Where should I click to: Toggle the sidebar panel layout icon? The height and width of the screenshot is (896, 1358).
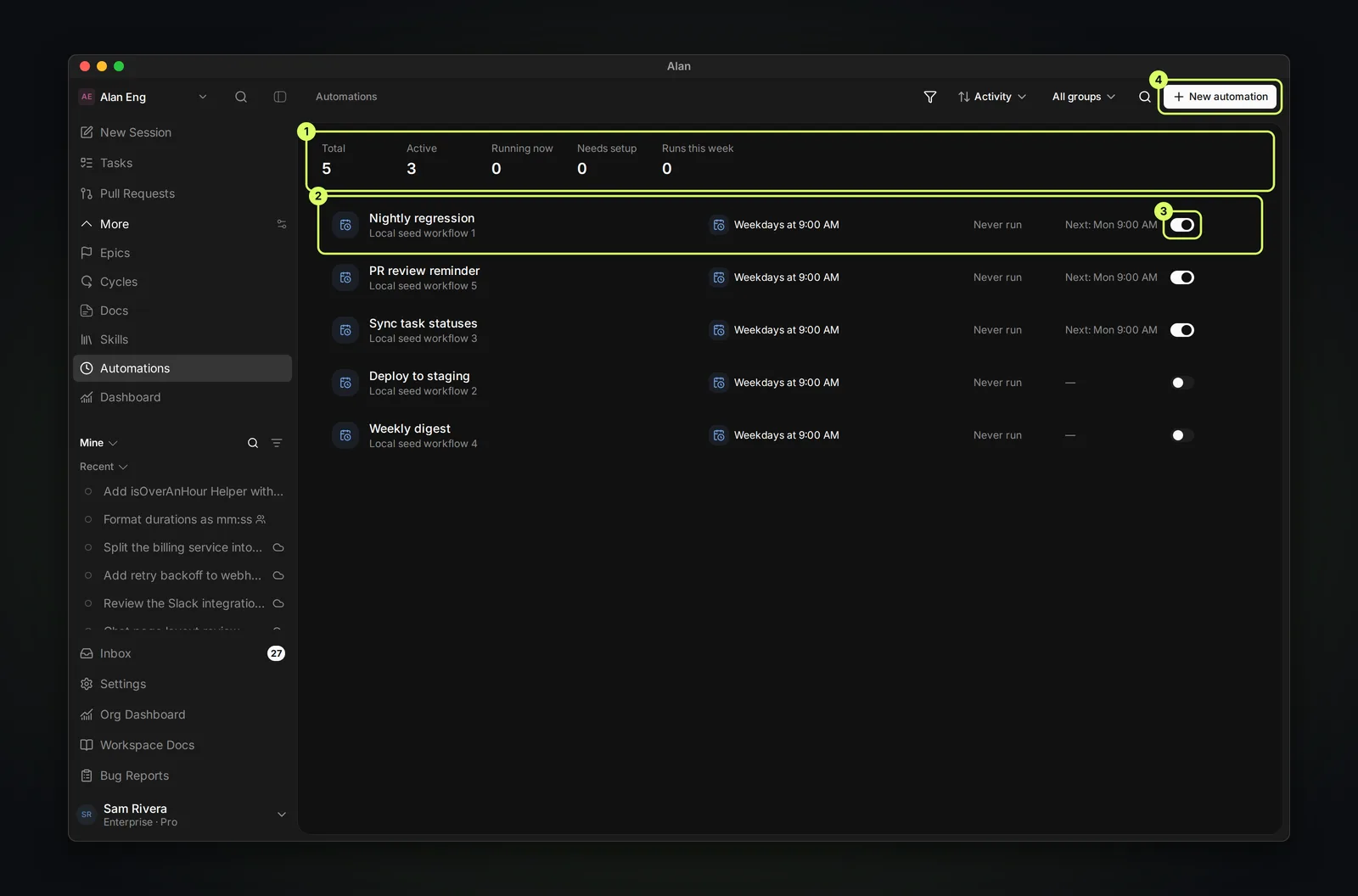[280, 97]
